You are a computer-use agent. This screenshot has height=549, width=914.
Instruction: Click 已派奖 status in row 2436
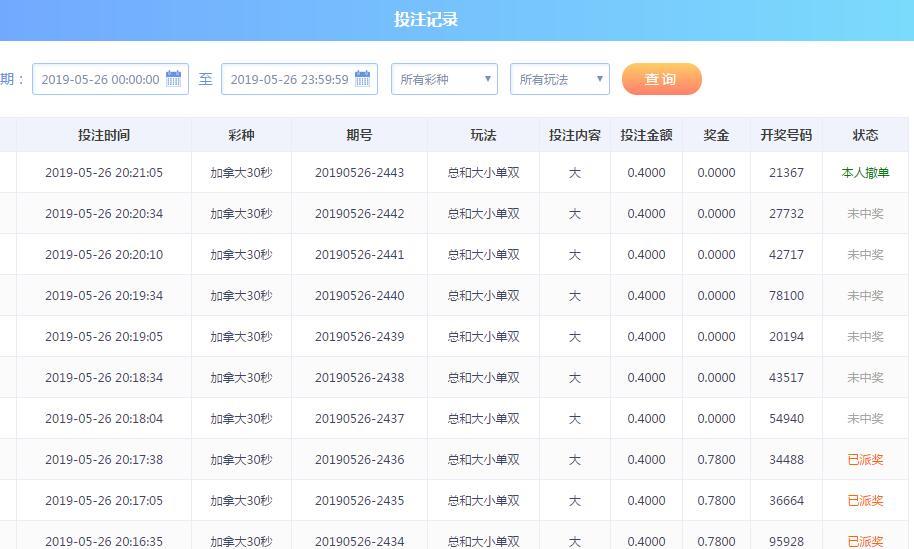(x=865, y=460)
